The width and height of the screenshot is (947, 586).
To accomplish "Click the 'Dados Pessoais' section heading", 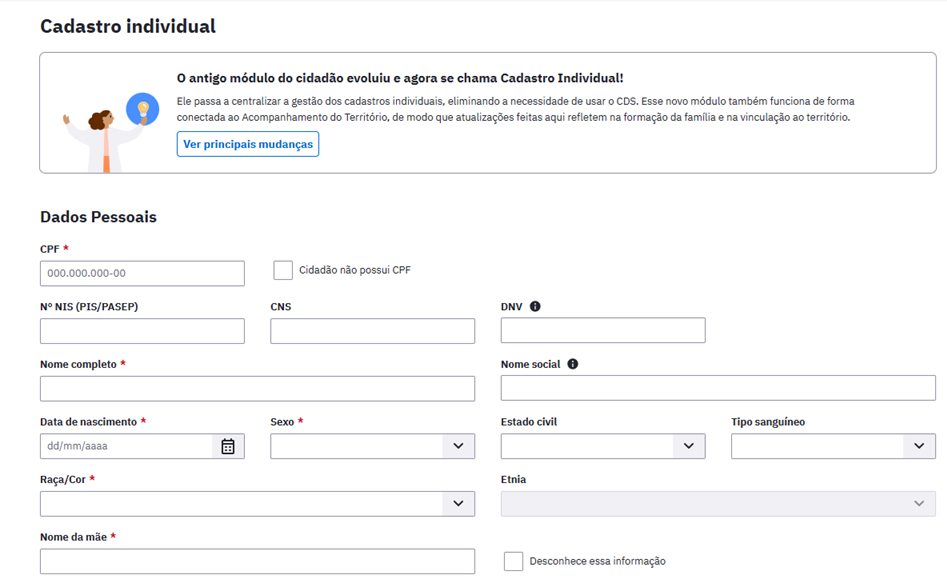I will pyautogui.click(x=98, y=217).
